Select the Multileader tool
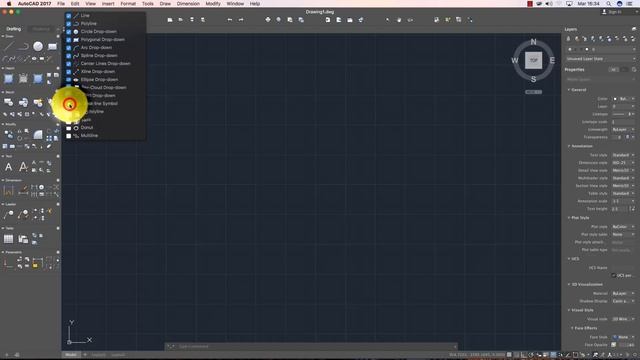Viewport: 640px width, 360px height. 9,214
